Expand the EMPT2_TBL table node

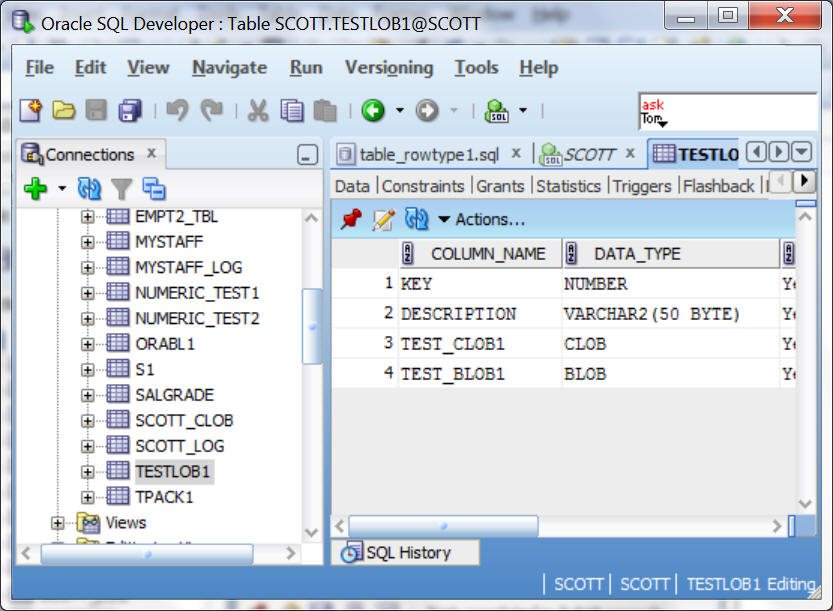coord(88,217)
